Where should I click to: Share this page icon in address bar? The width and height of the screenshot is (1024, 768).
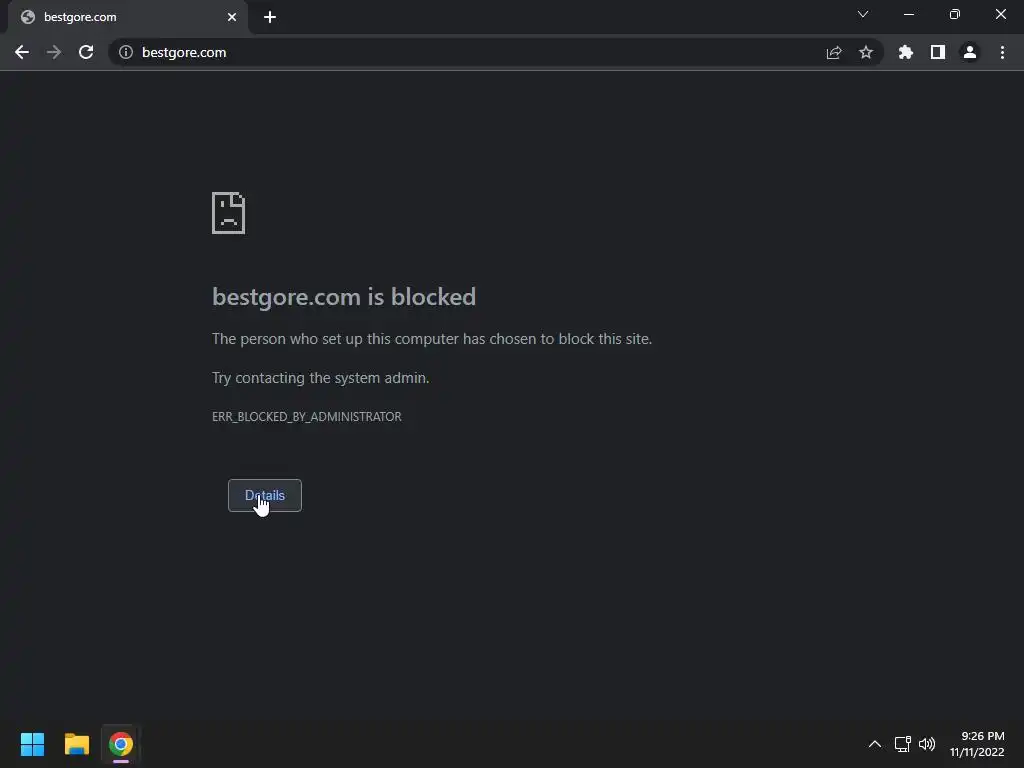pyautogui.click(x=834, y=52)
